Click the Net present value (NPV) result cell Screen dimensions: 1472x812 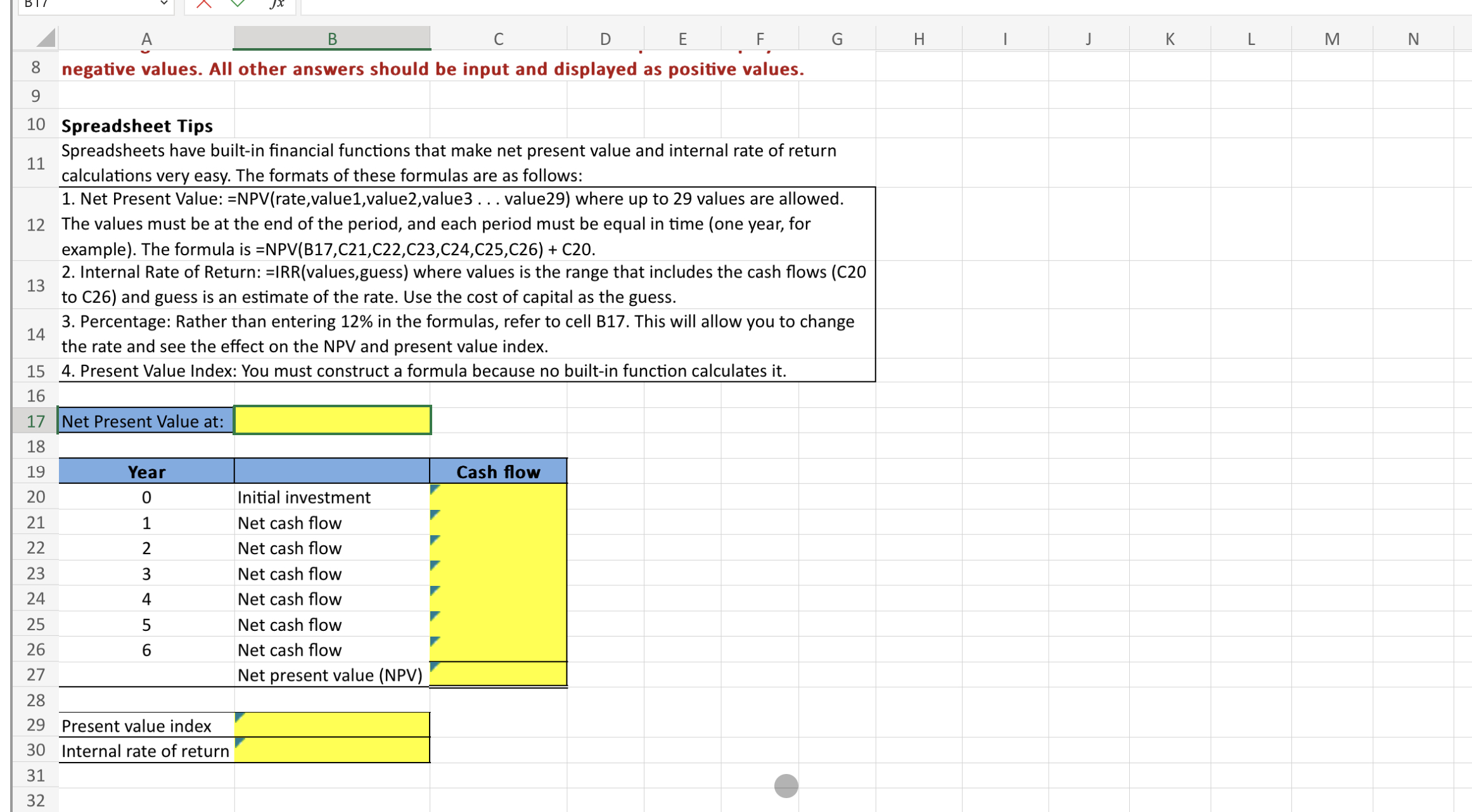click(498, 674)
